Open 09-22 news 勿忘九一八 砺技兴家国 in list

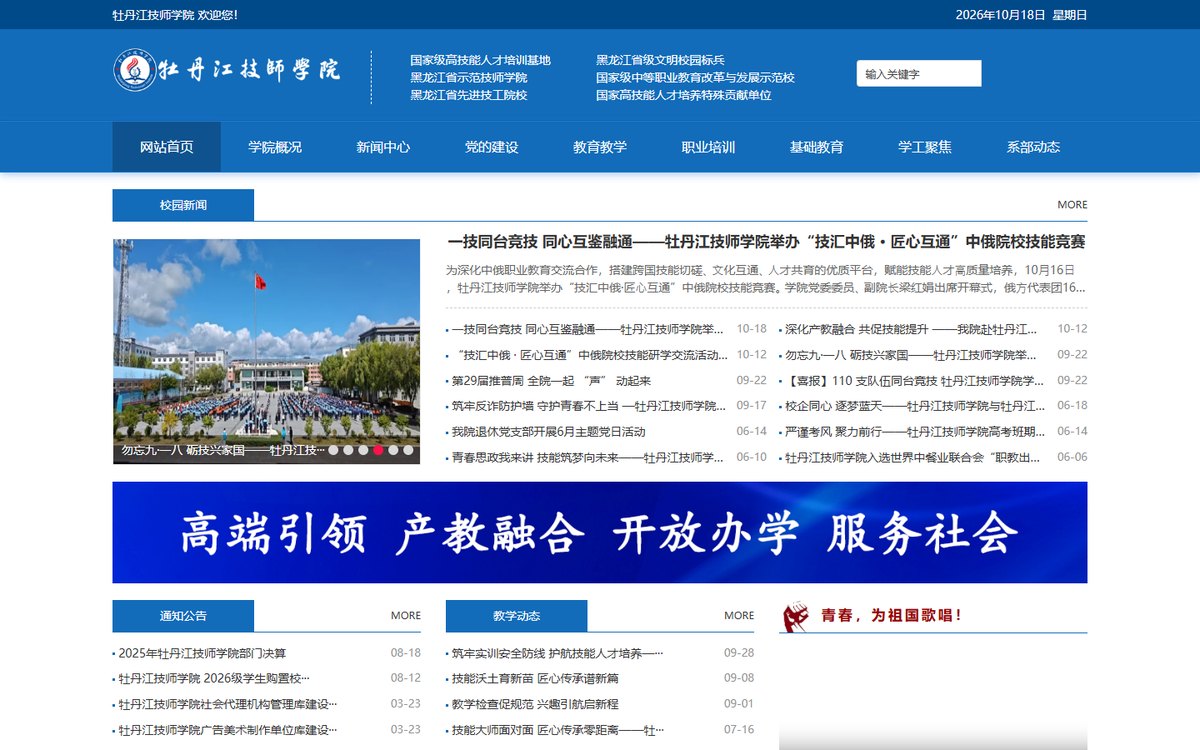pos(912,355)
